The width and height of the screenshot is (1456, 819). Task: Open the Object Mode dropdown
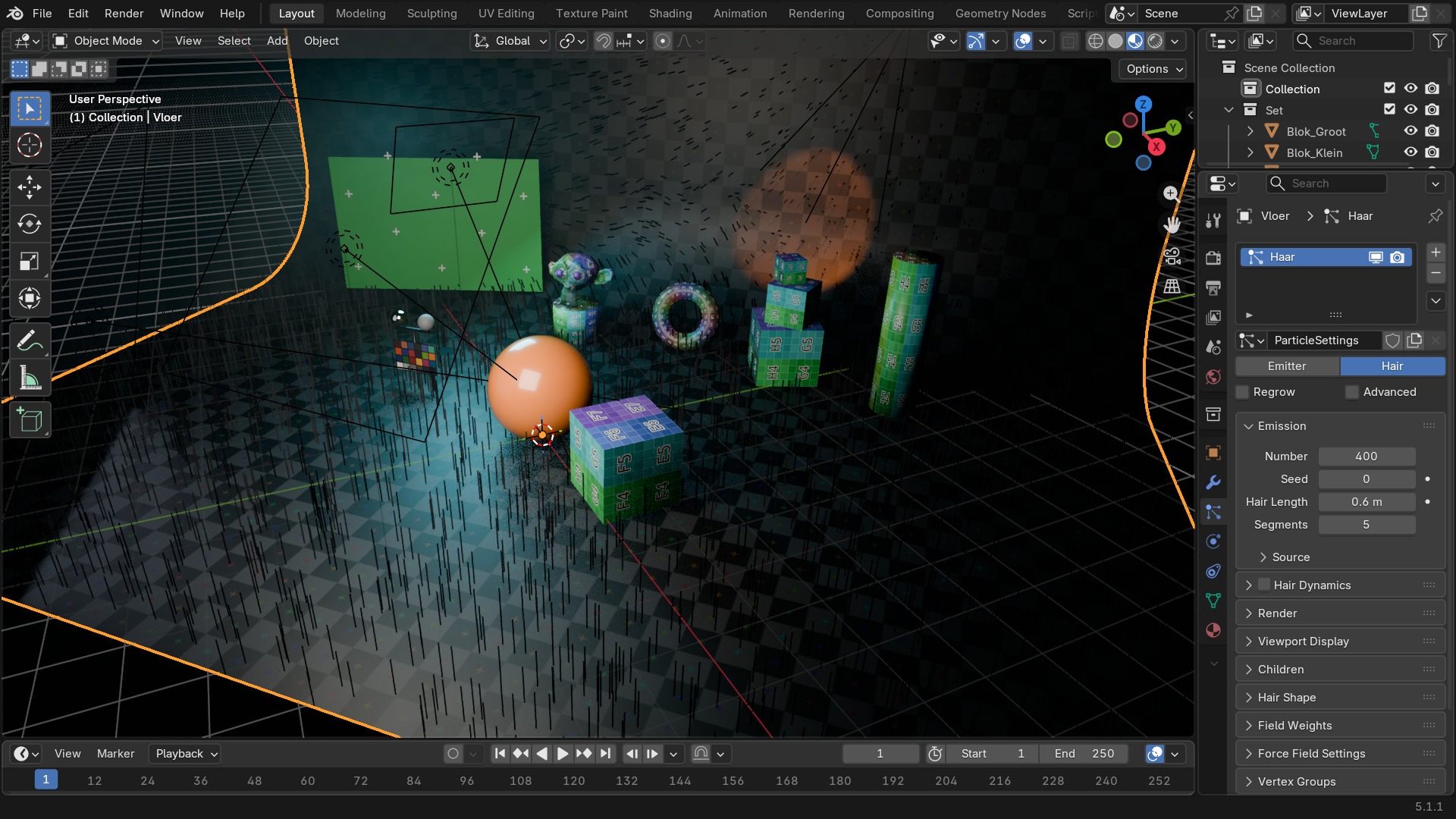coord(106,41)
